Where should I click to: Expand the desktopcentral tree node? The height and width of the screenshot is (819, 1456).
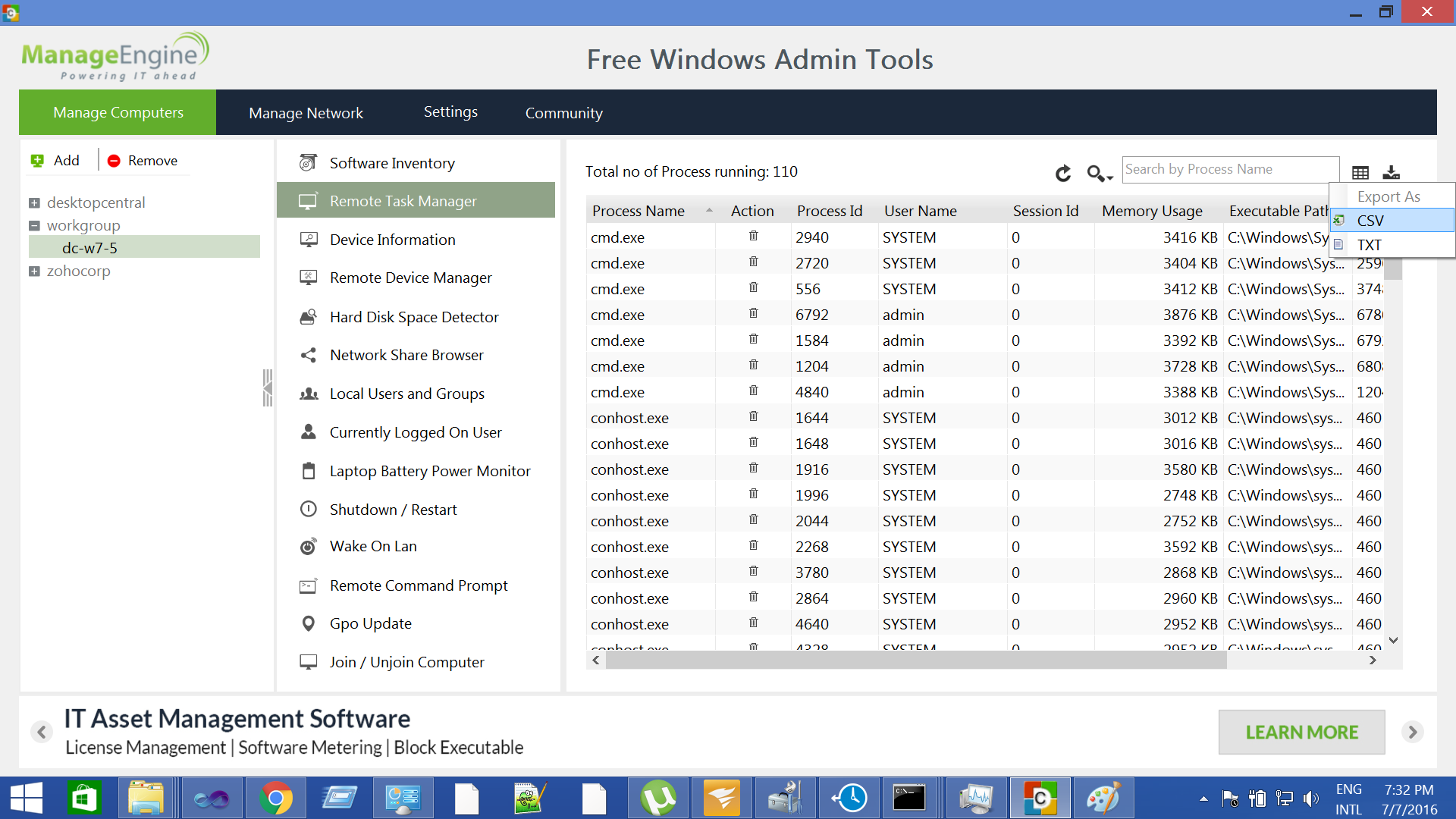click(x=34, y=203)
